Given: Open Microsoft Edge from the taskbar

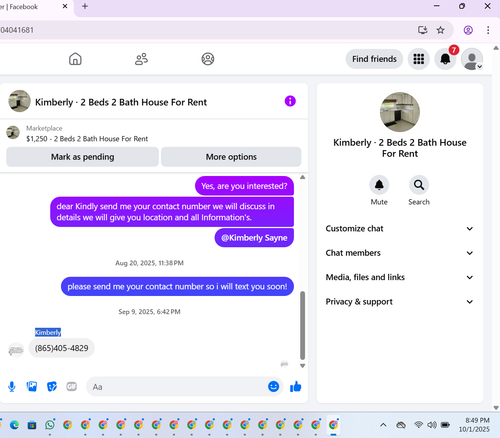Looking at the screenshot, I should [14, 425].
